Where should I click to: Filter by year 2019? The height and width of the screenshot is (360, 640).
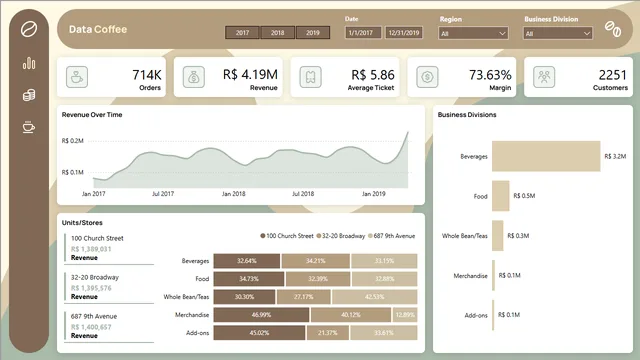coord(313,33)
